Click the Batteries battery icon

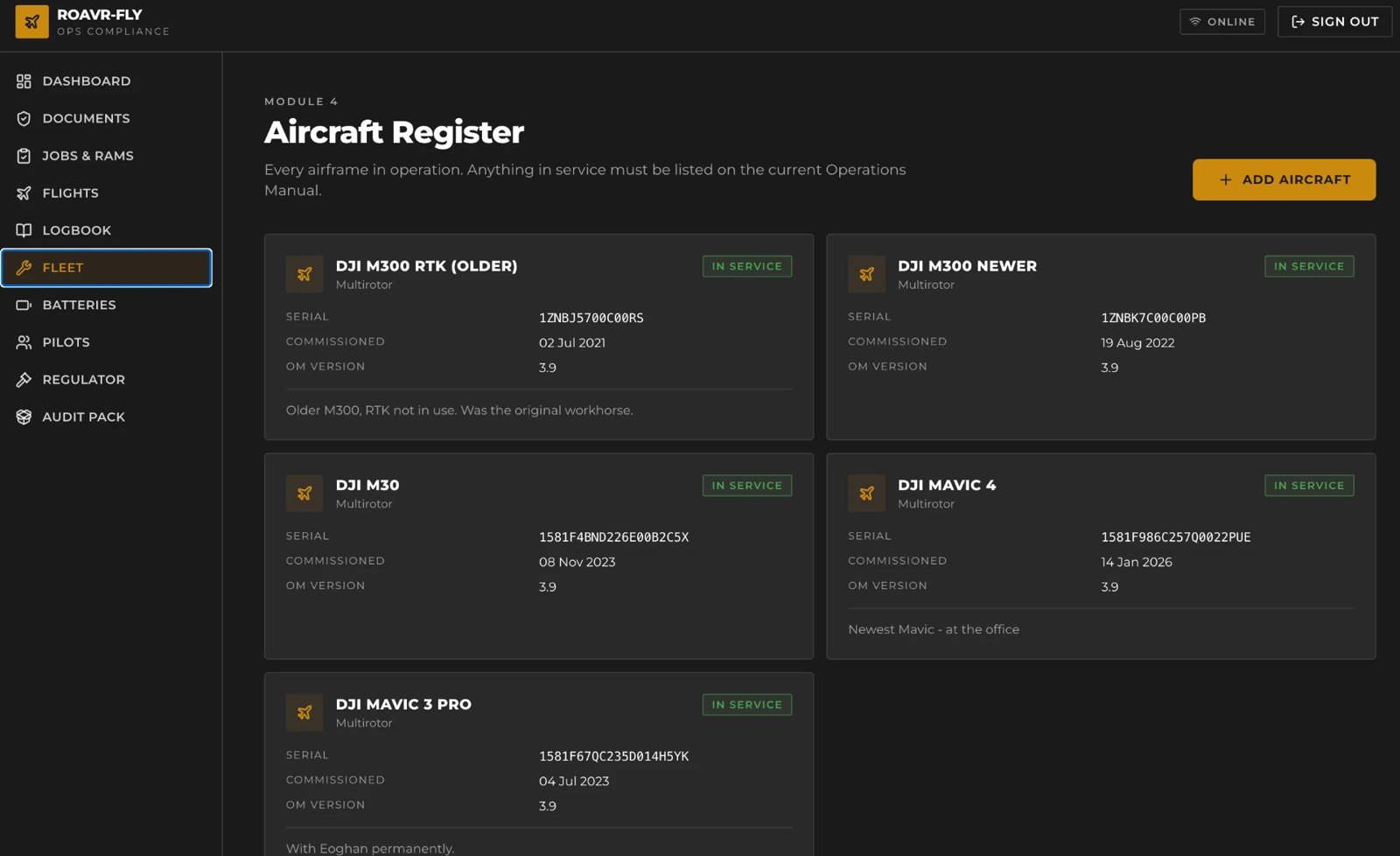(x=24, y=305)
